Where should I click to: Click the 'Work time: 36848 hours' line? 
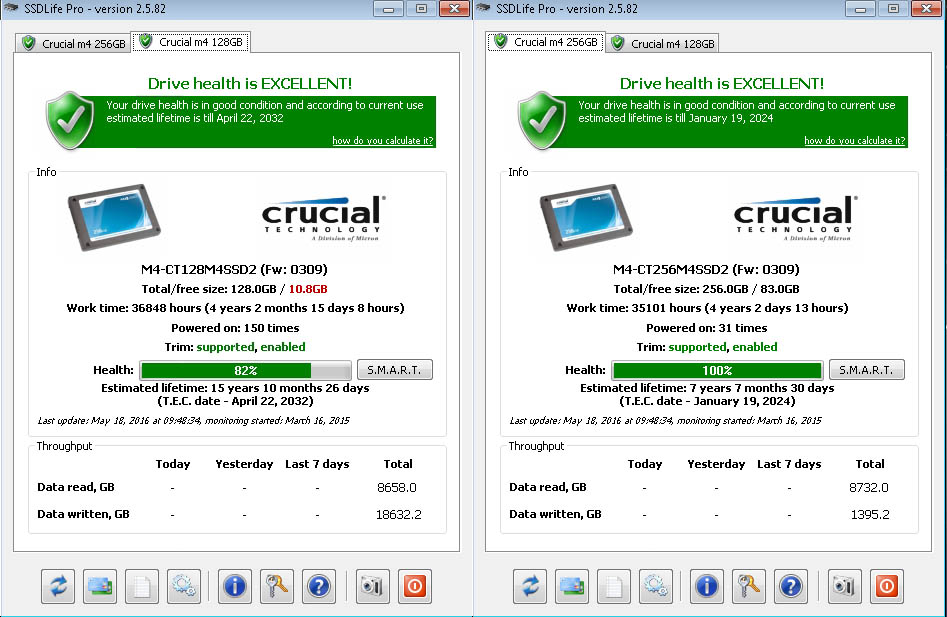click(236, 308)
